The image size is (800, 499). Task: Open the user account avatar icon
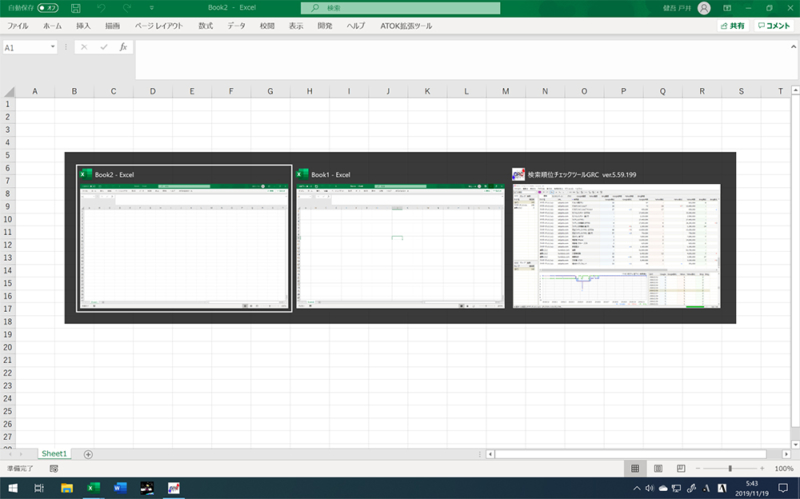pyautogui.click(x=704, y=8)
